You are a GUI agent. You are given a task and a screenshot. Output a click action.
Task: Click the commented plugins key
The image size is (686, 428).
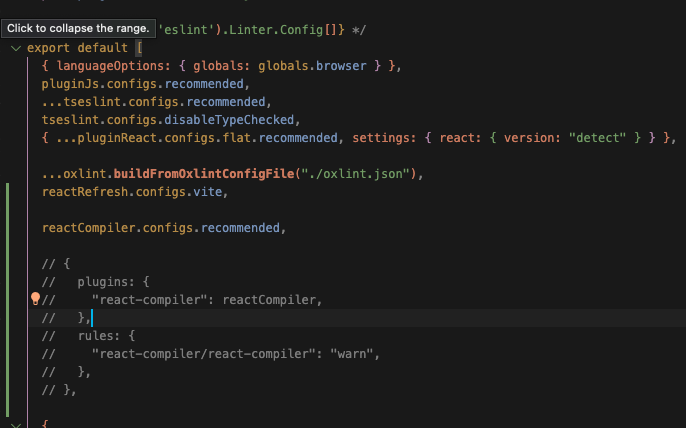[105, 282]
